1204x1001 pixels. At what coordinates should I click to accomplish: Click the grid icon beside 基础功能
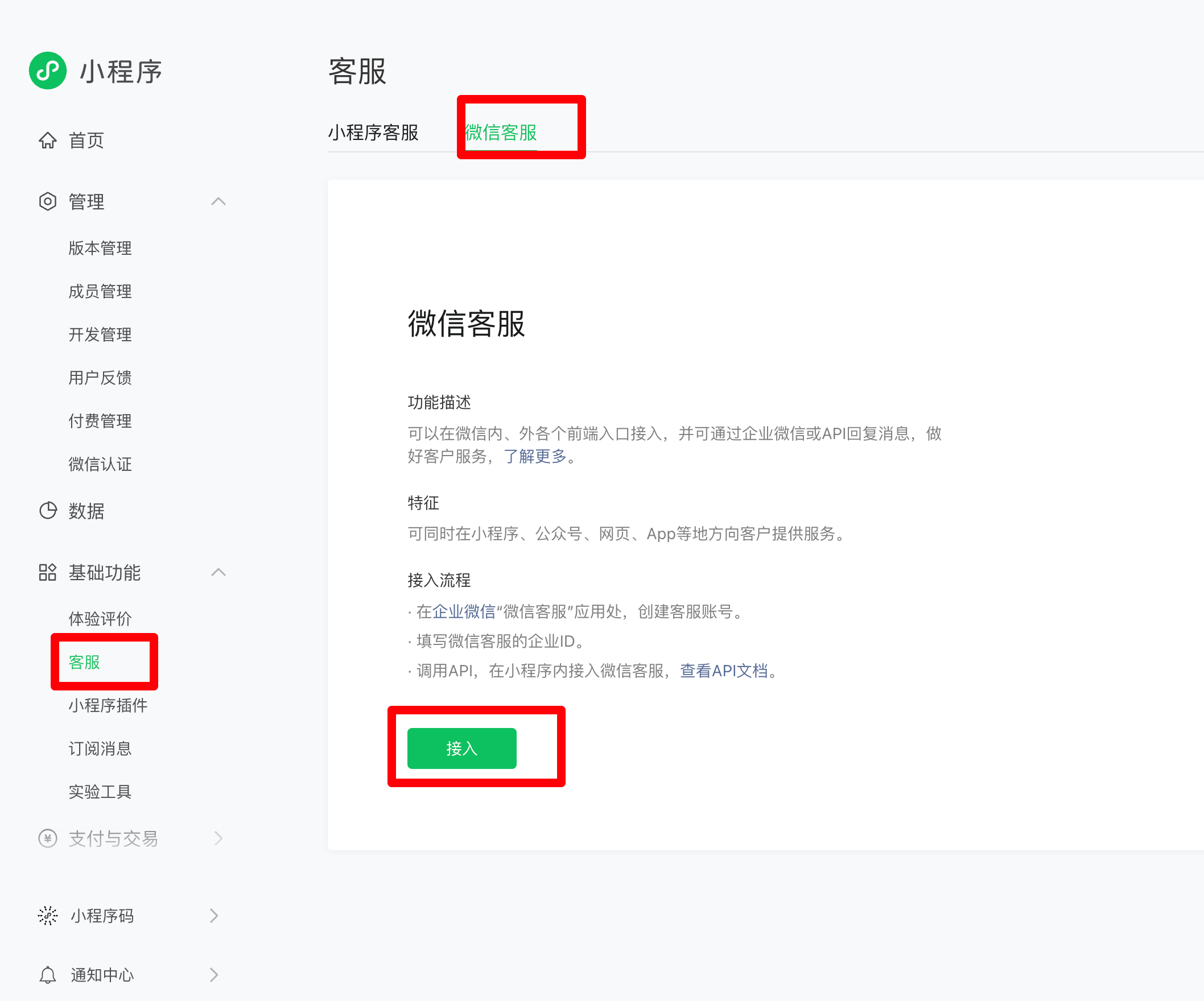tap(48, 572)
